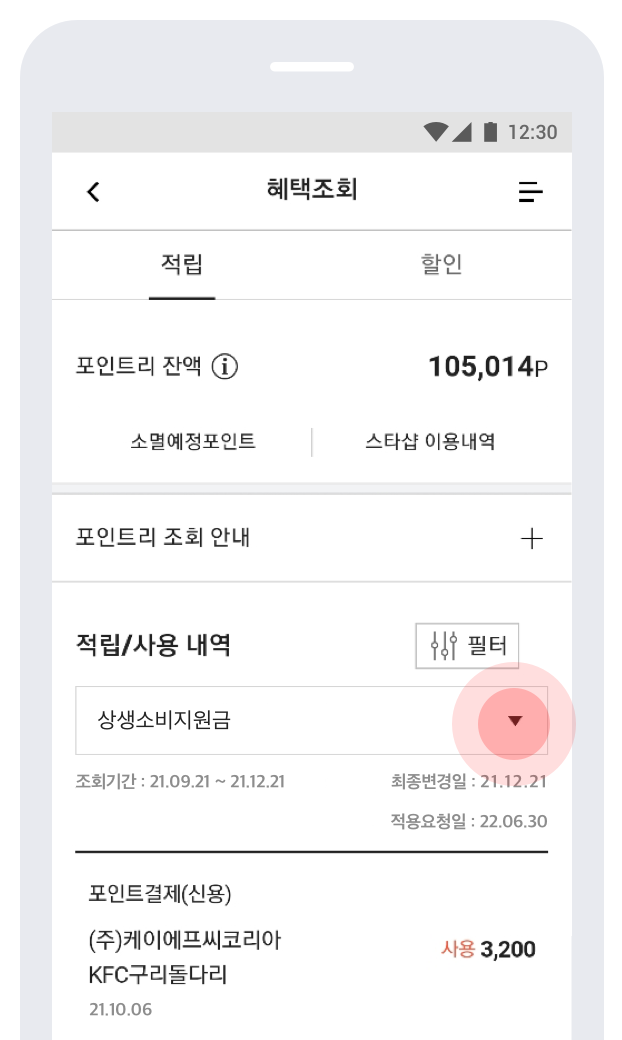
Task: Tap the info icon beside 포인트리 잔액
Action: pos(225,367)
